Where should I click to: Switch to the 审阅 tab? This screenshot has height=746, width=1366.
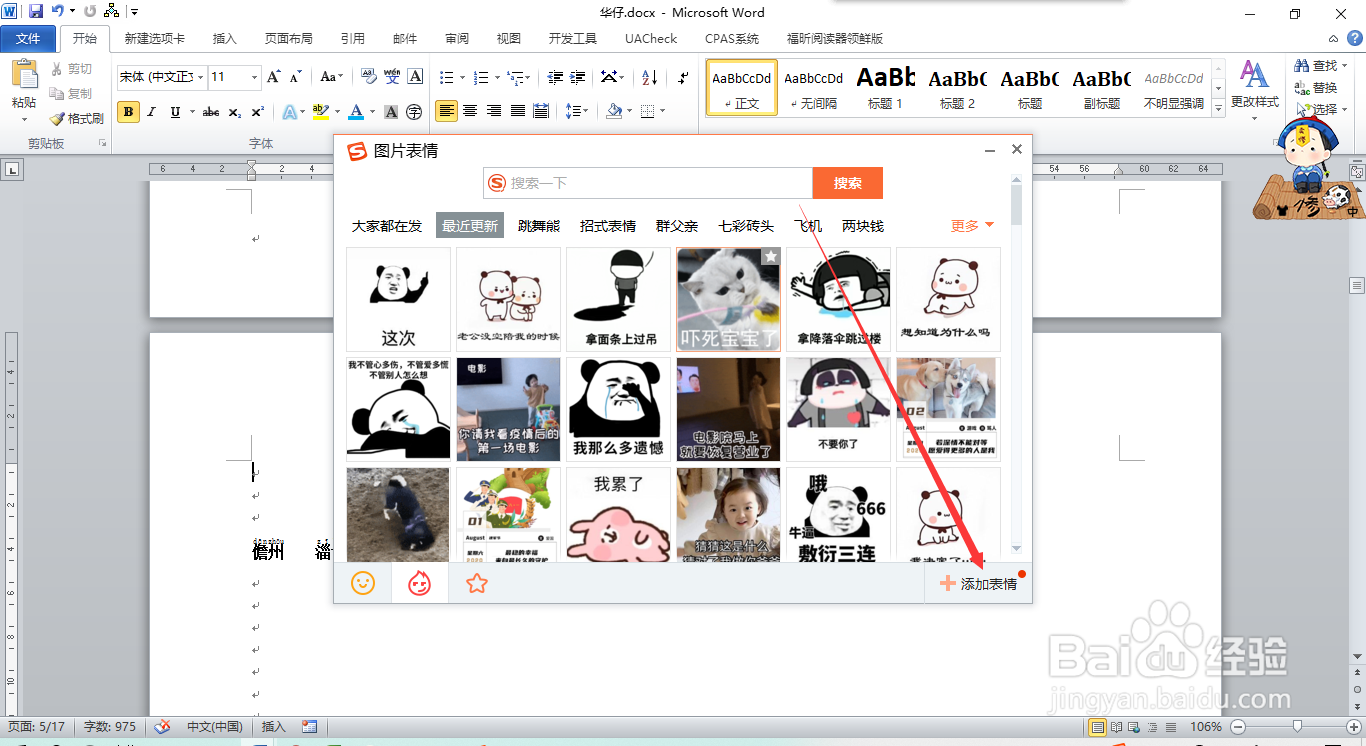pos(457,38)
